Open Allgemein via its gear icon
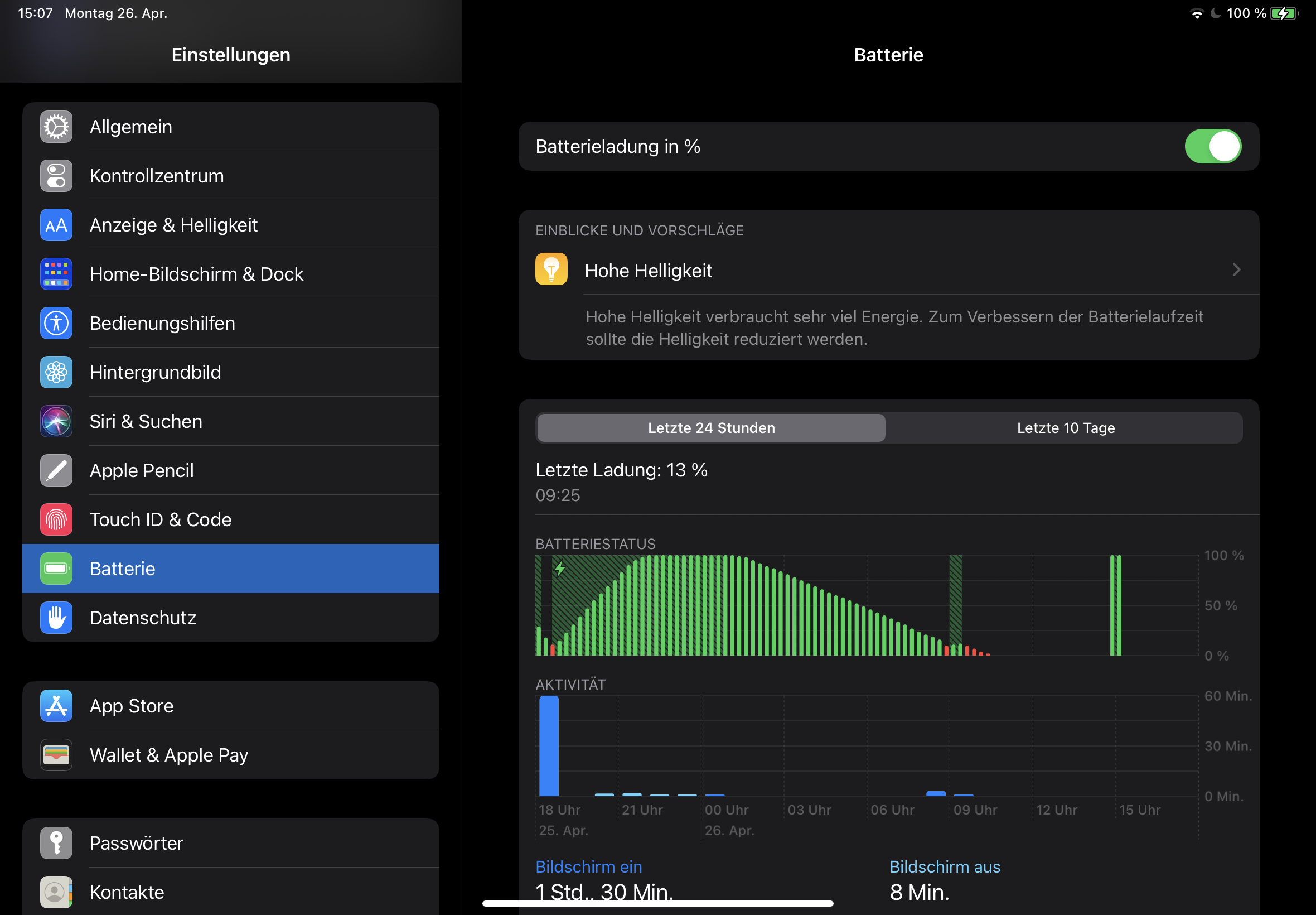1316x915 pixels. 56,127
